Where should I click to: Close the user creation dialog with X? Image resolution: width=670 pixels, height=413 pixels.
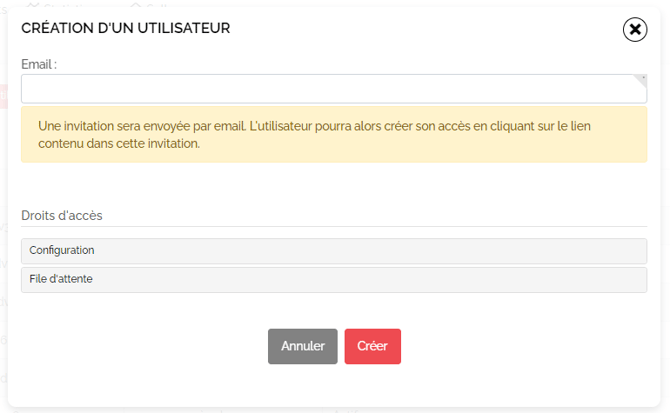coord(635,29)
